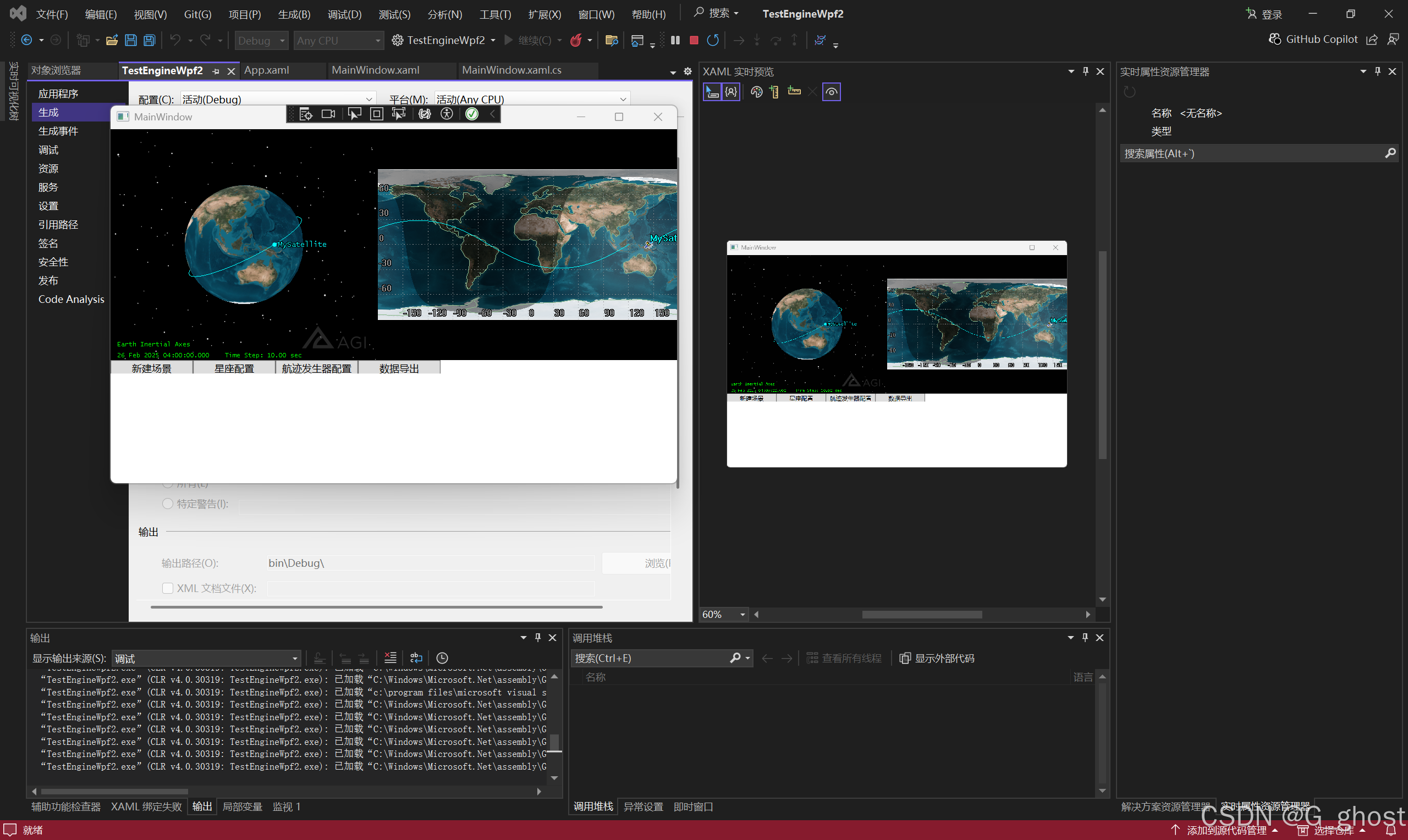Click the accessibility scan icon in debug toolbar
Viewport: 1408px width, 840px height.
pos(447,114)
